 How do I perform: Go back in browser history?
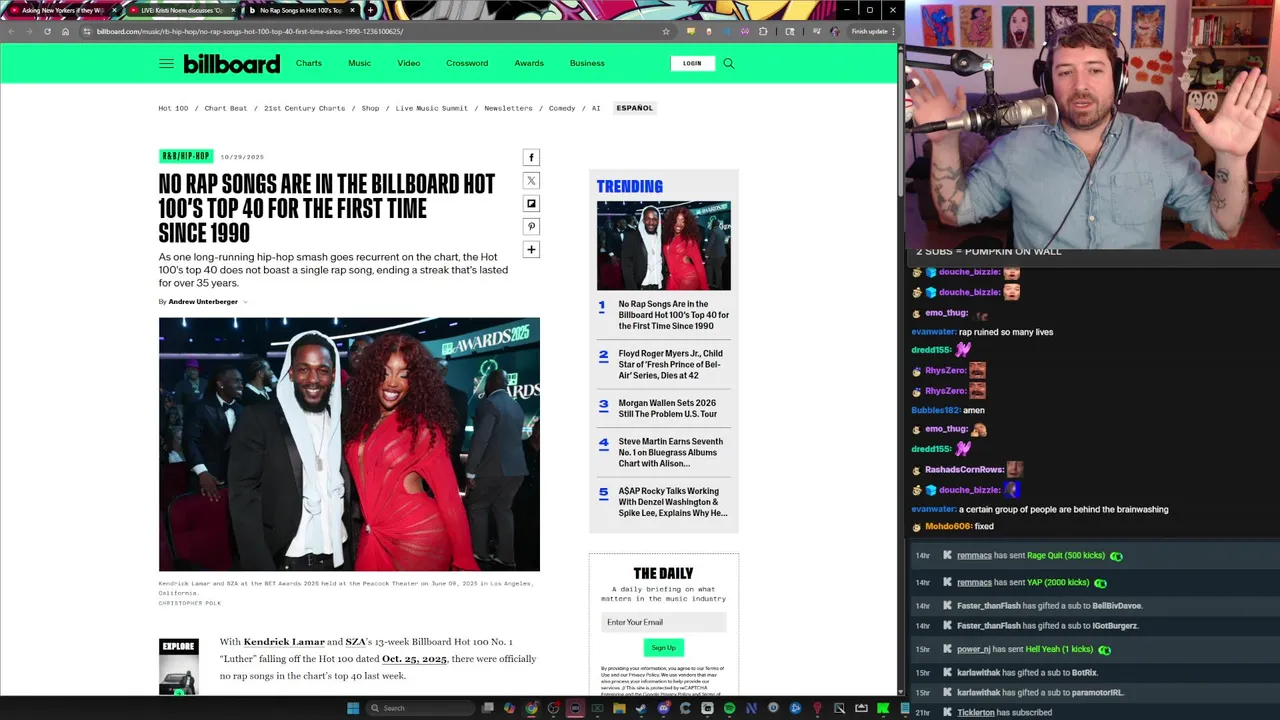(x=11, y=31)
